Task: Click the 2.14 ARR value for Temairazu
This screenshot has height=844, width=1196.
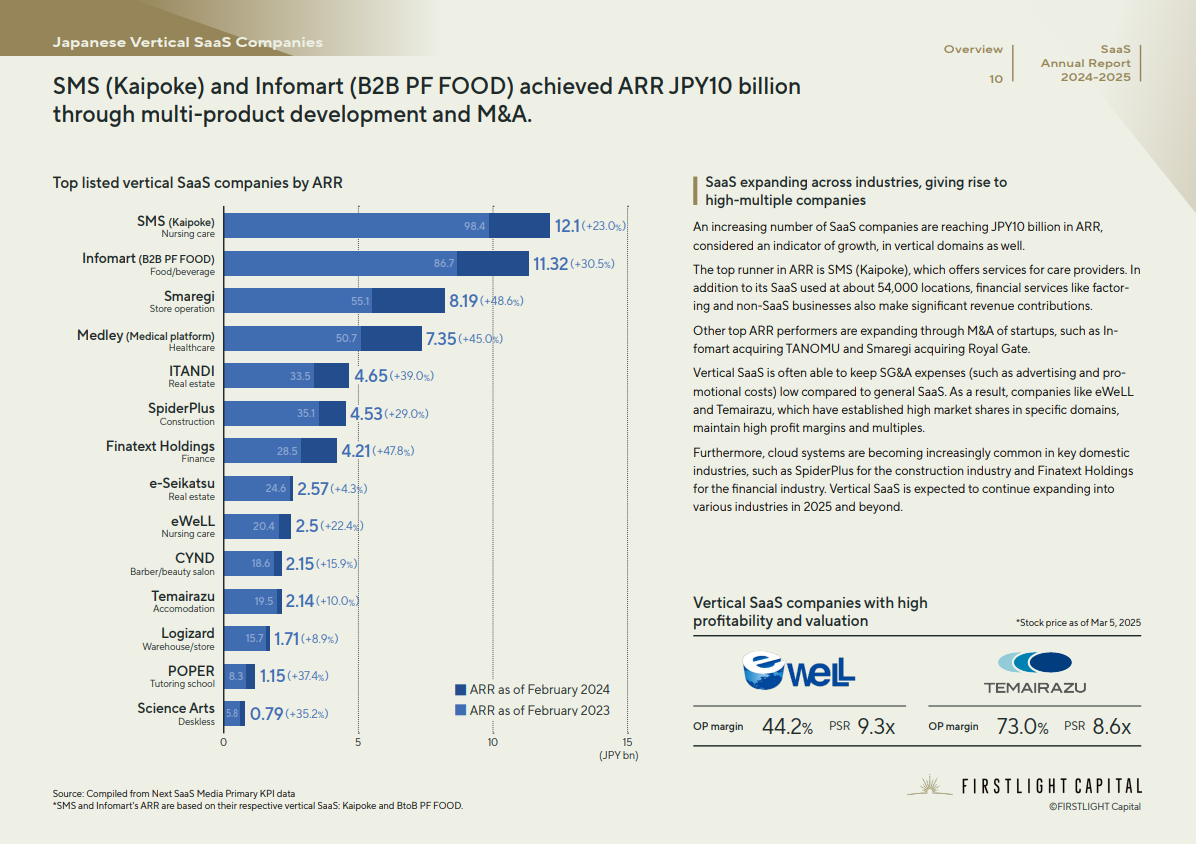Action: click(300, 602)
